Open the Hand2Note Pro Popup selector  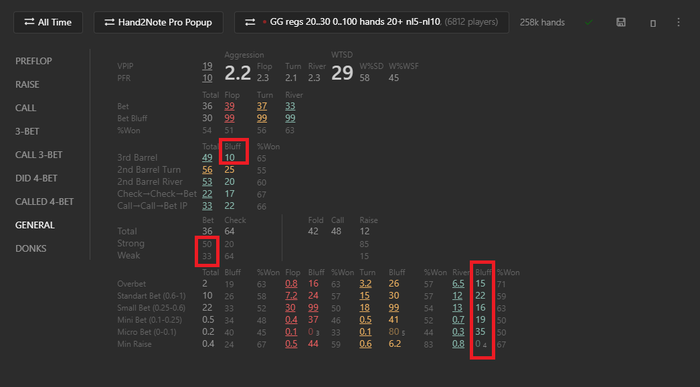coord(158,22)
